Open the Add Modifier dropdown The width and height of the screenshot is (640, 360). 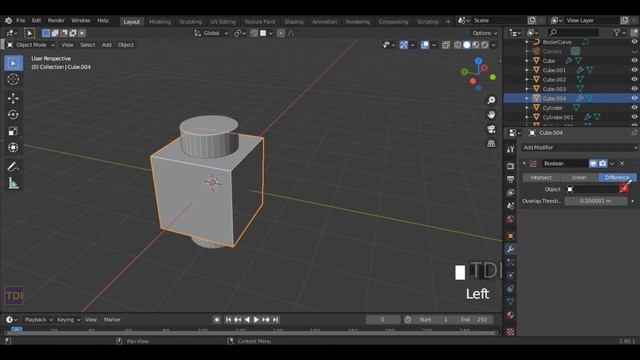(580, 147)
